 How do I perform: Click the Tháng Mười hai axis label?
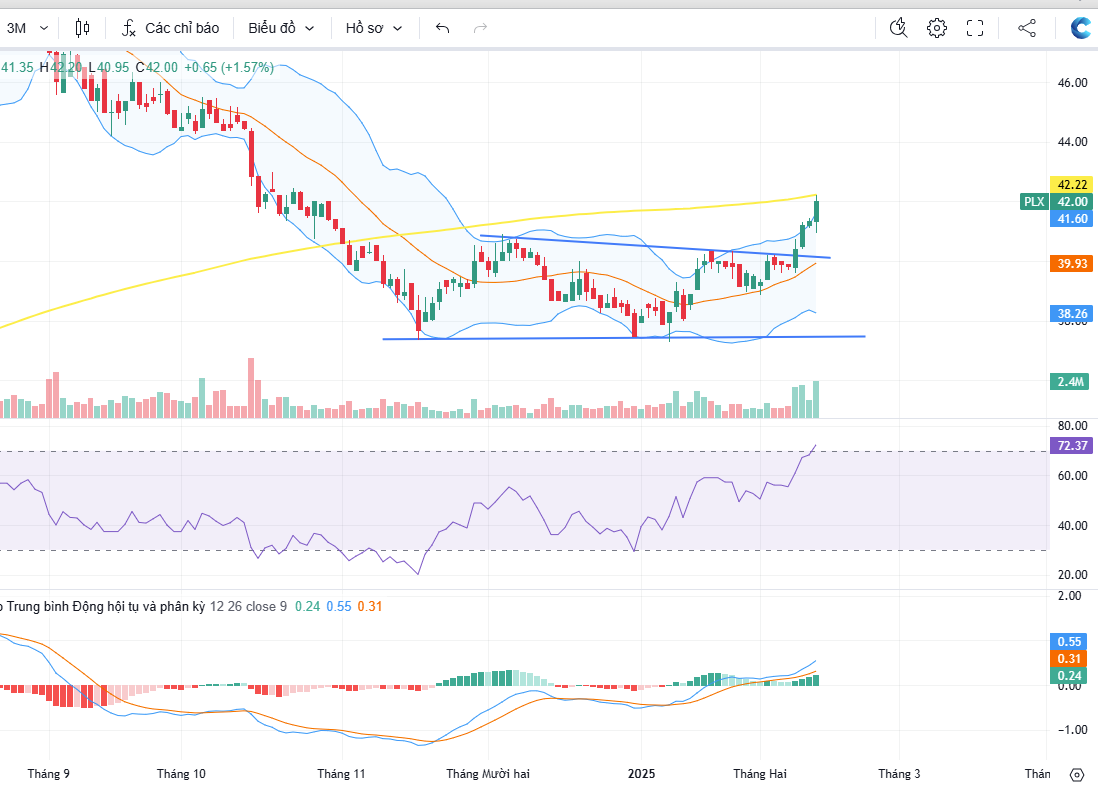pos(488,774)
